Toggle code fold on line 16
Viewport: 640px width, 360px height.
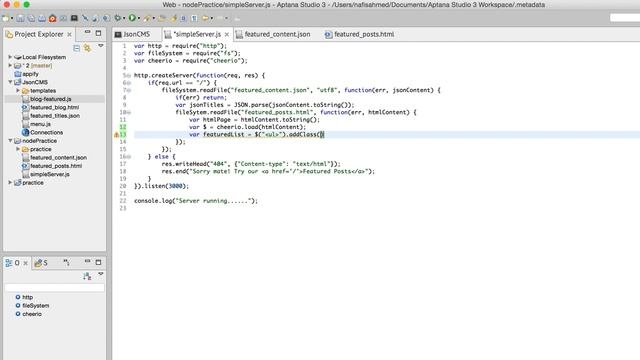pyautogui.click(x=129, y=156)
